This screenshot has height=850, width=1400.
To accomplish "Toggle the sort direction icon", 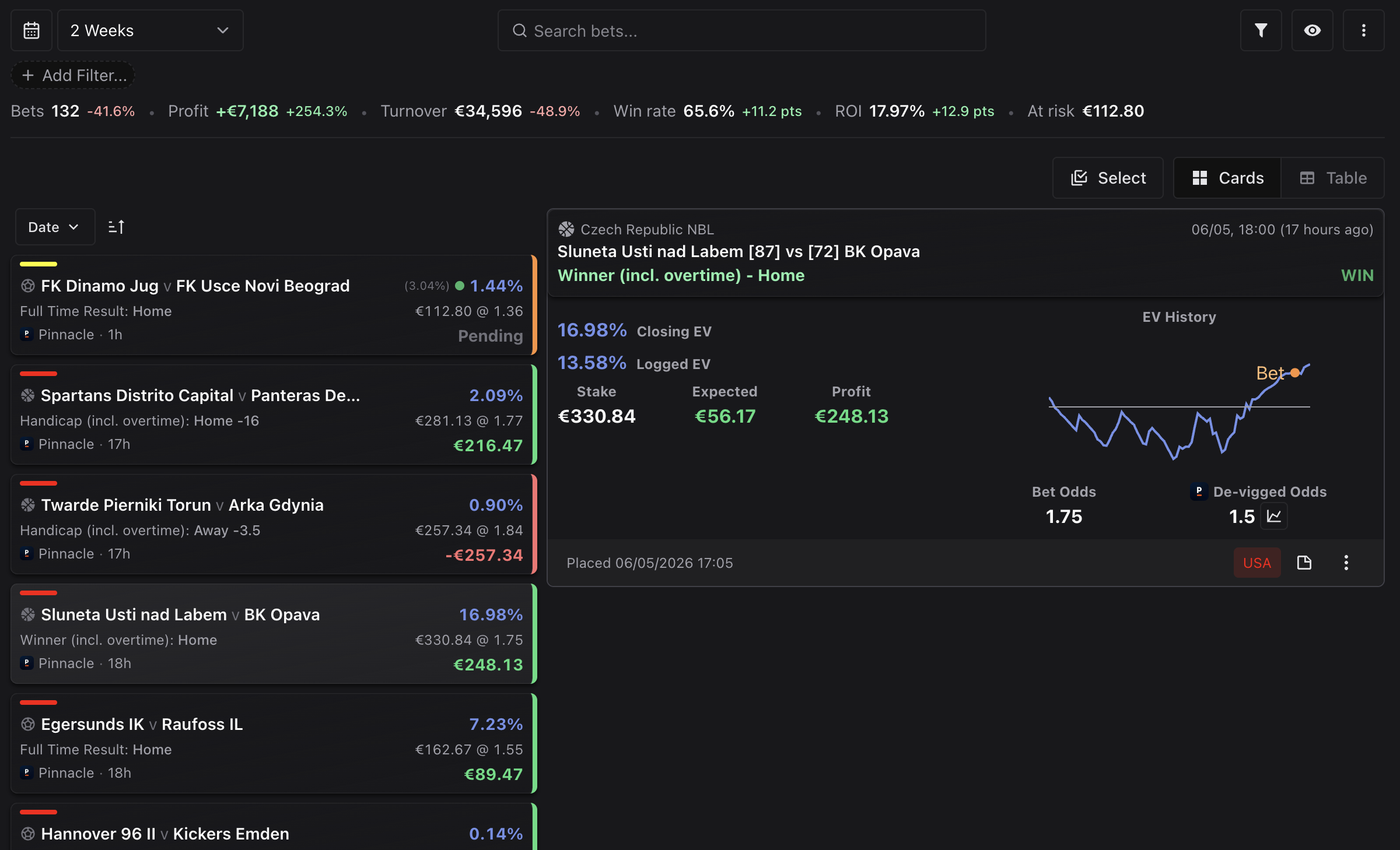I will 116,227.
